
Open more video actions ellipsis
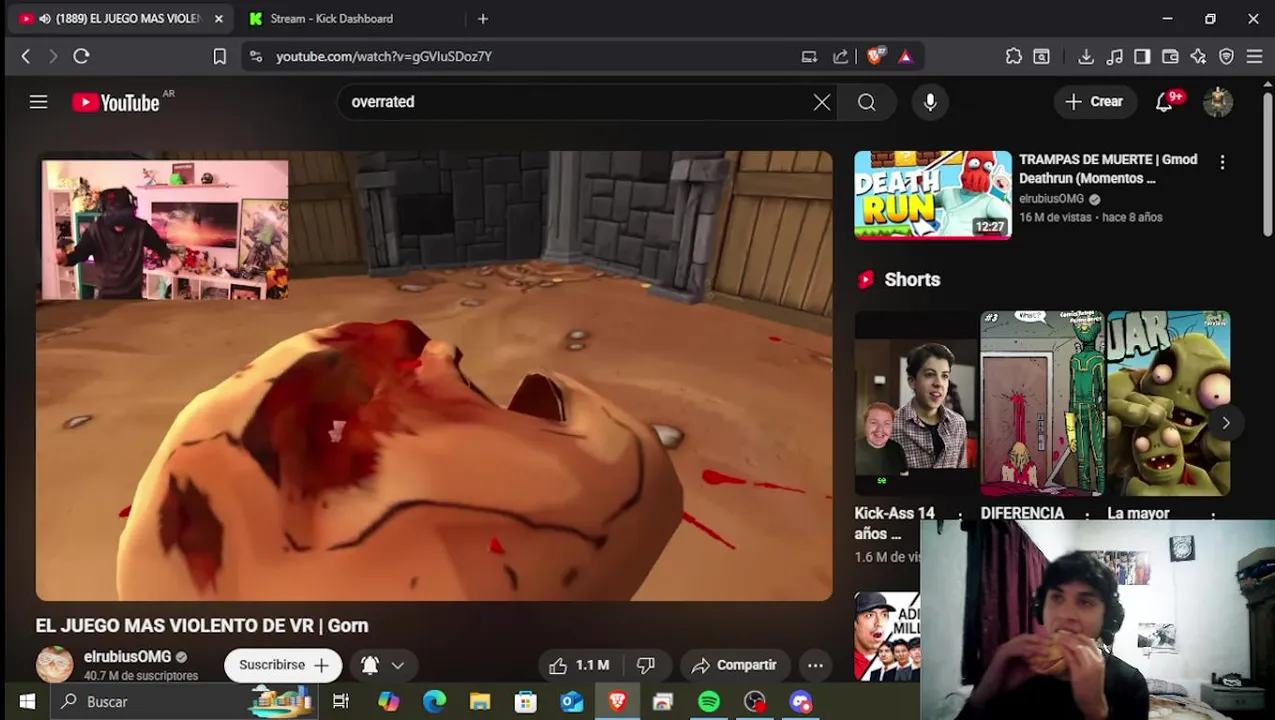[816, 665]
